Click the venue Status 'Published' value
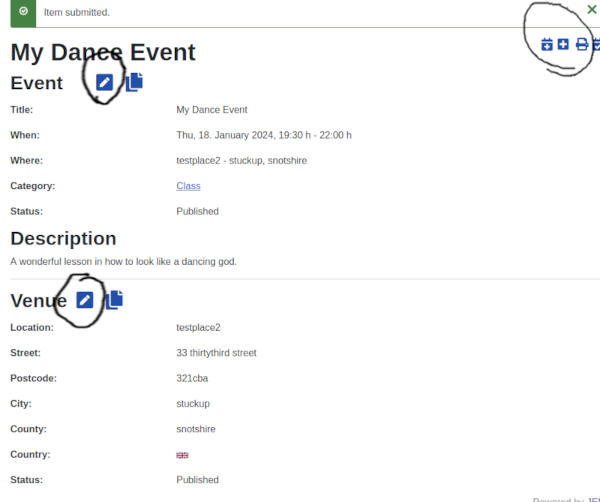Screen dimensions: 600x502 (x=197, y=480)
